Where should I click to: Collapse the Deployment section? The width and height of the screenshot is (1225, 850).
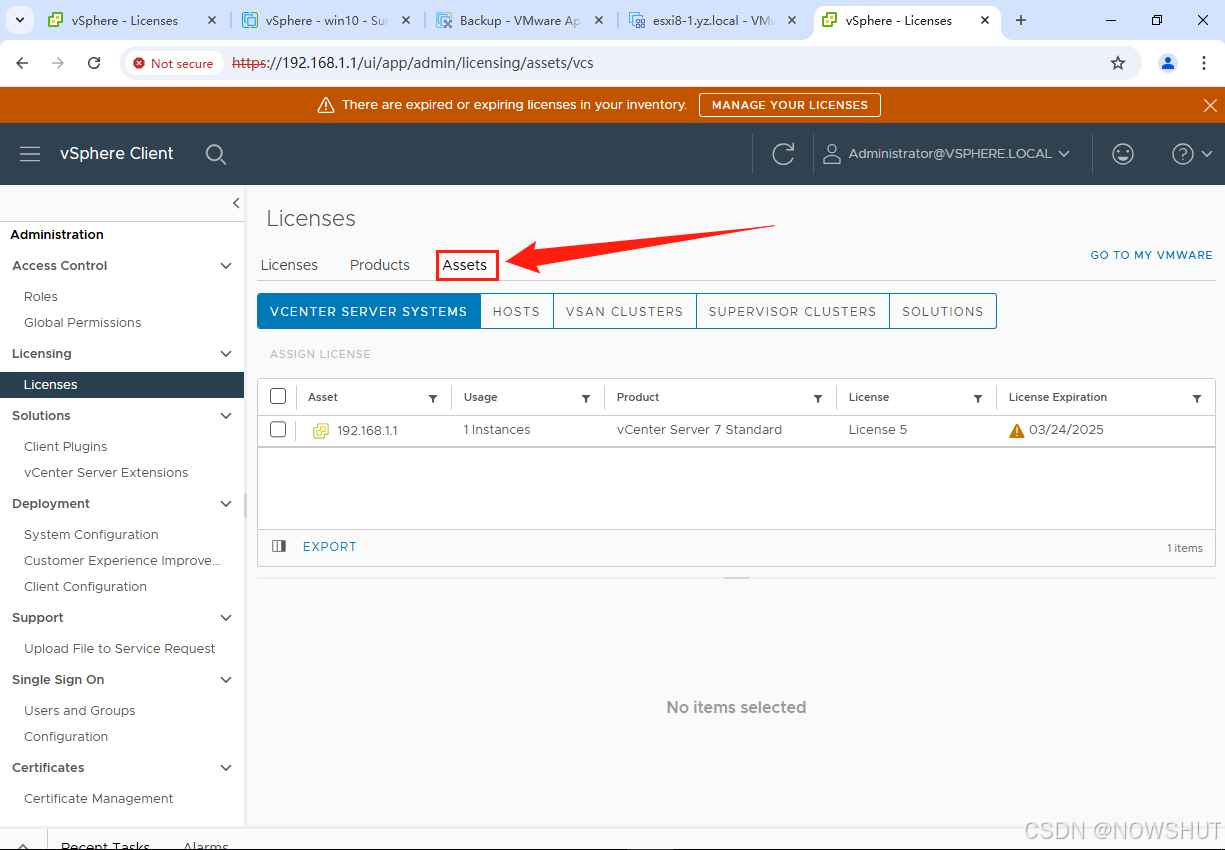point(226,504)
